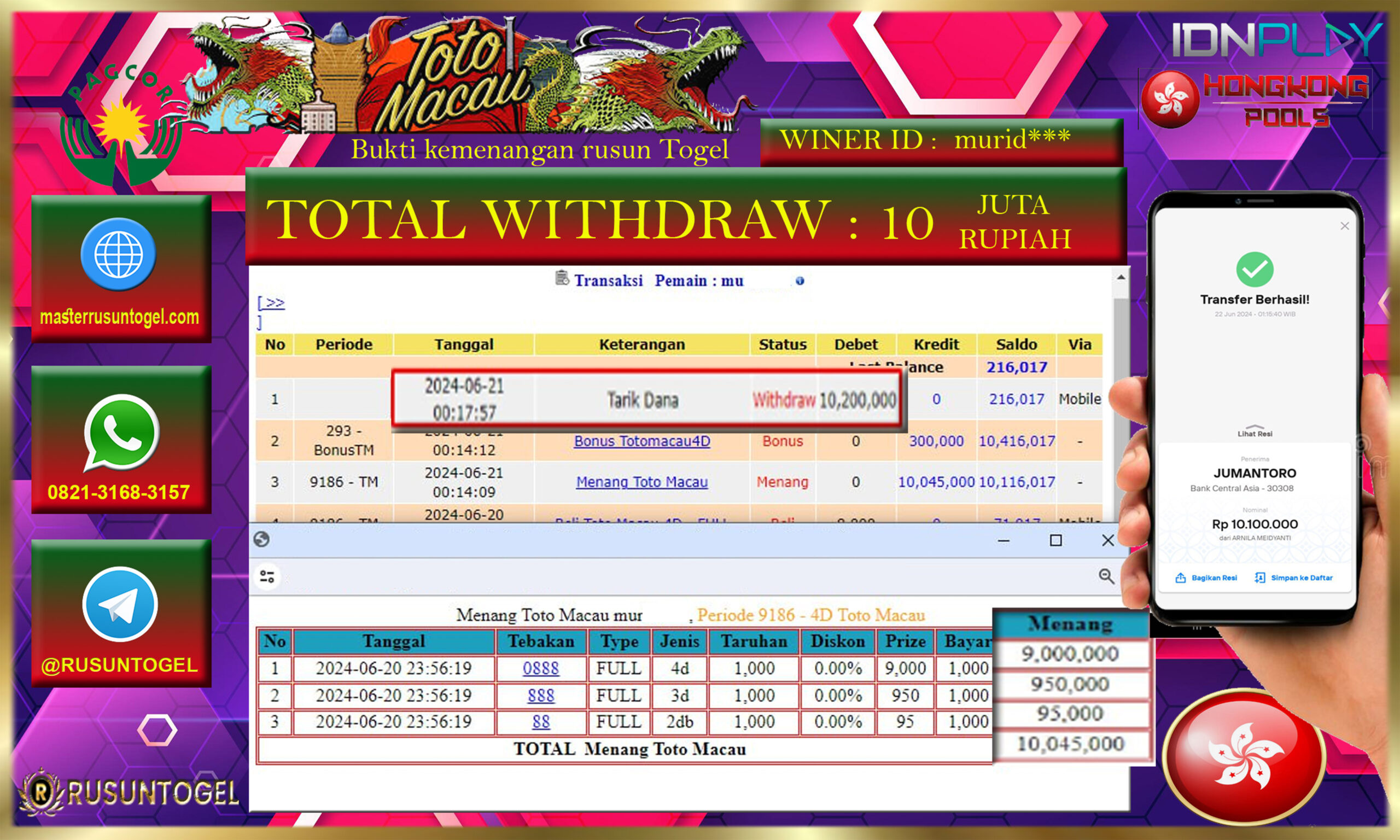Click the 0888 tebakan link
Viewport: 1400px width, 840px height.
(540, 669)
